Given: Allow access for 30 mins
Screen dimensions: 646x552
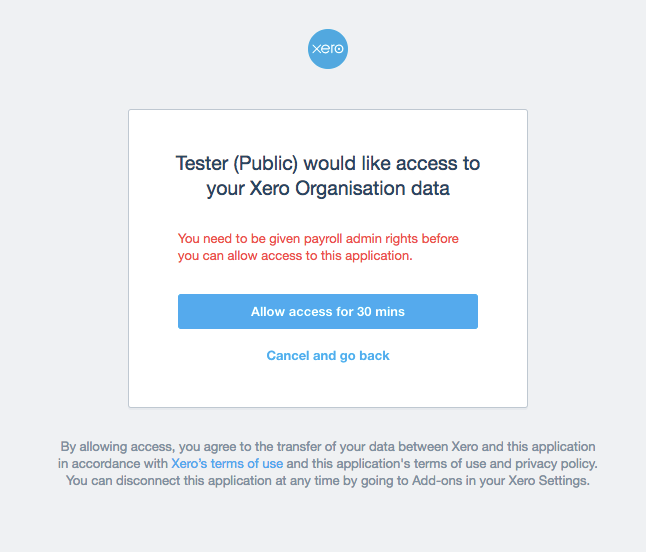Looking at the screenshot, I should [328, 311].
